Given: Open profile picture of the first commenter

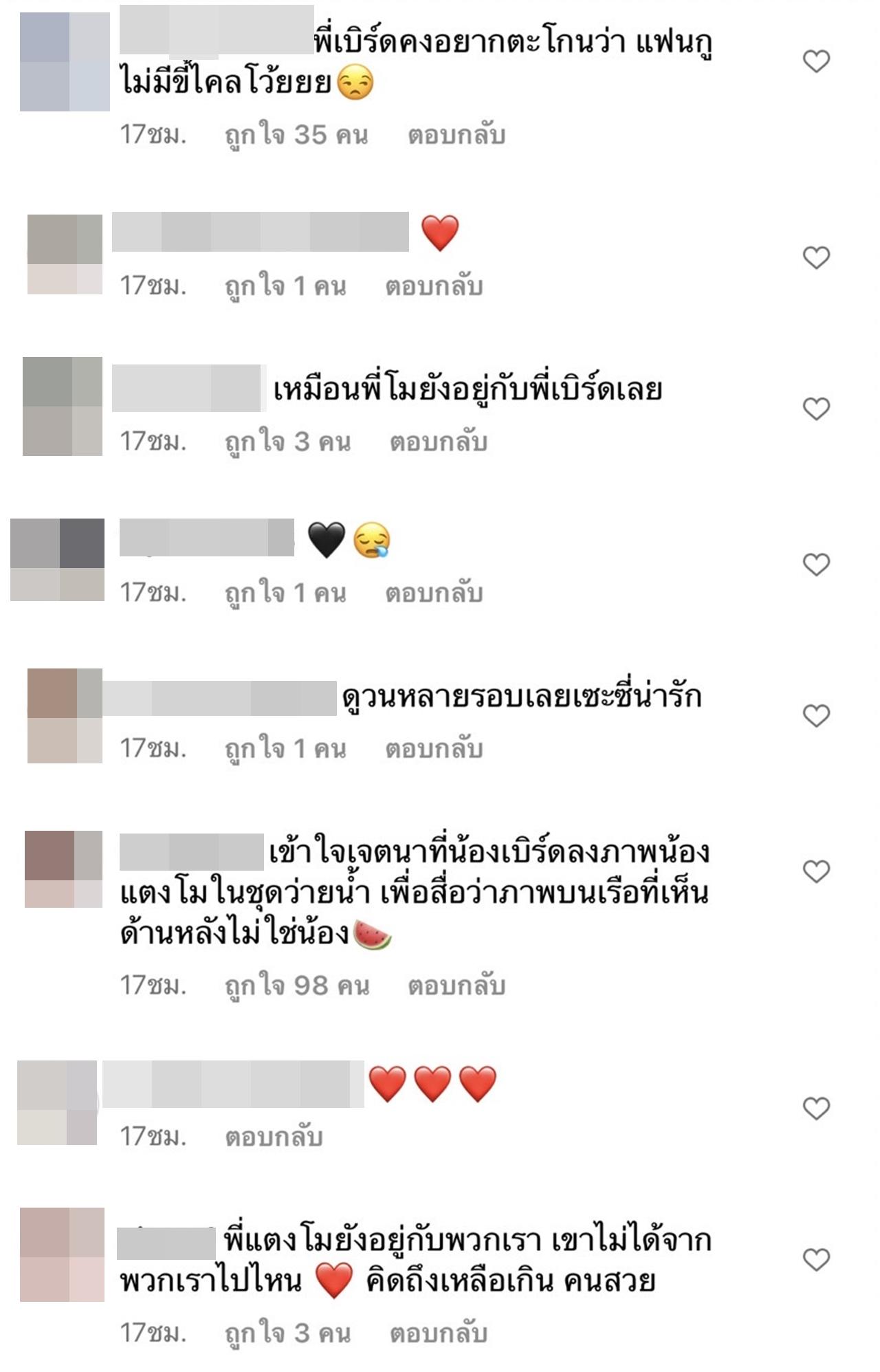Looking at the screenshot, I should point(65,62).
